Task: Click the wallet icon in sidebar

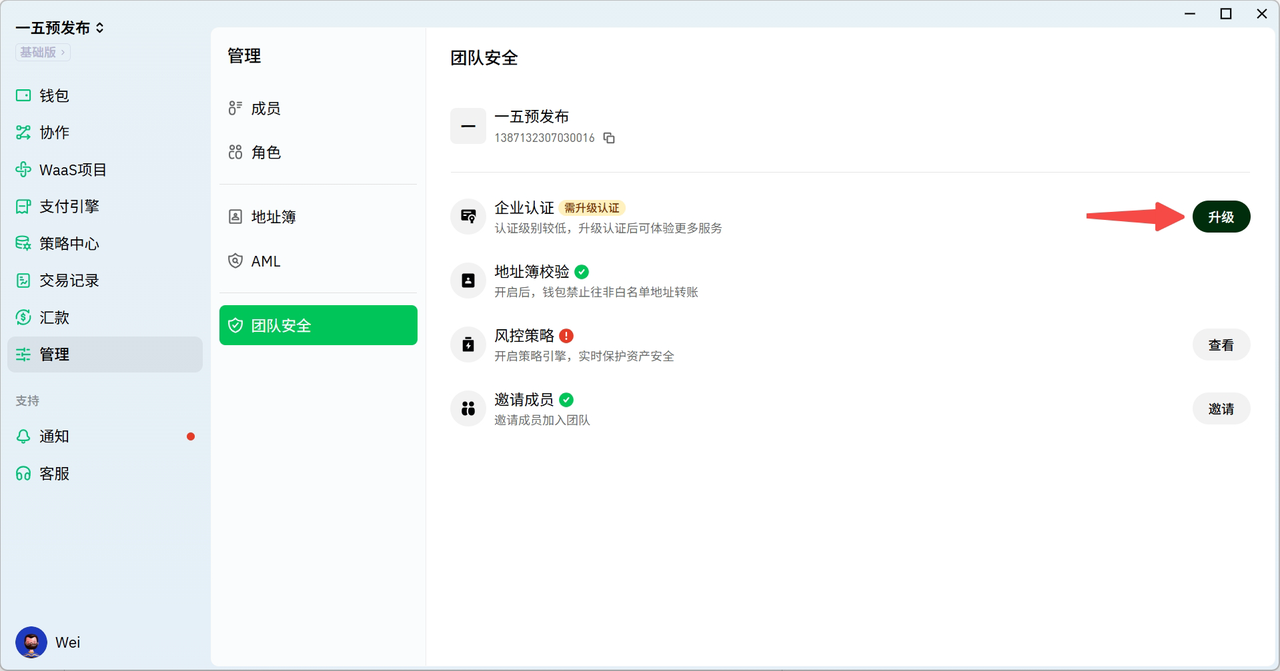Action: pos(23,96)
